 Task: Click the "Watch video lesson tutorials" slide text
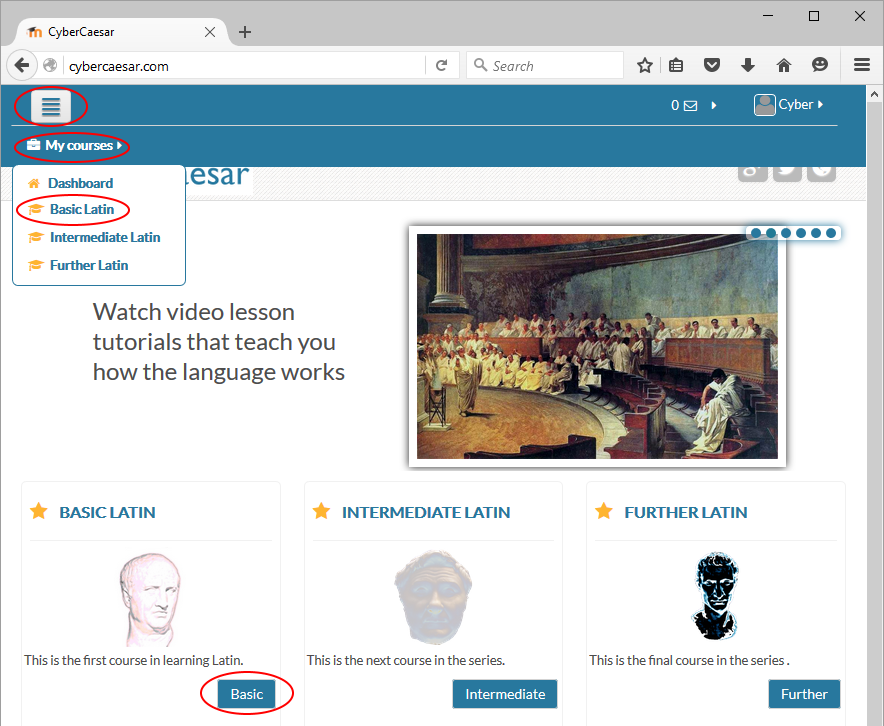[x=219, y=342]
